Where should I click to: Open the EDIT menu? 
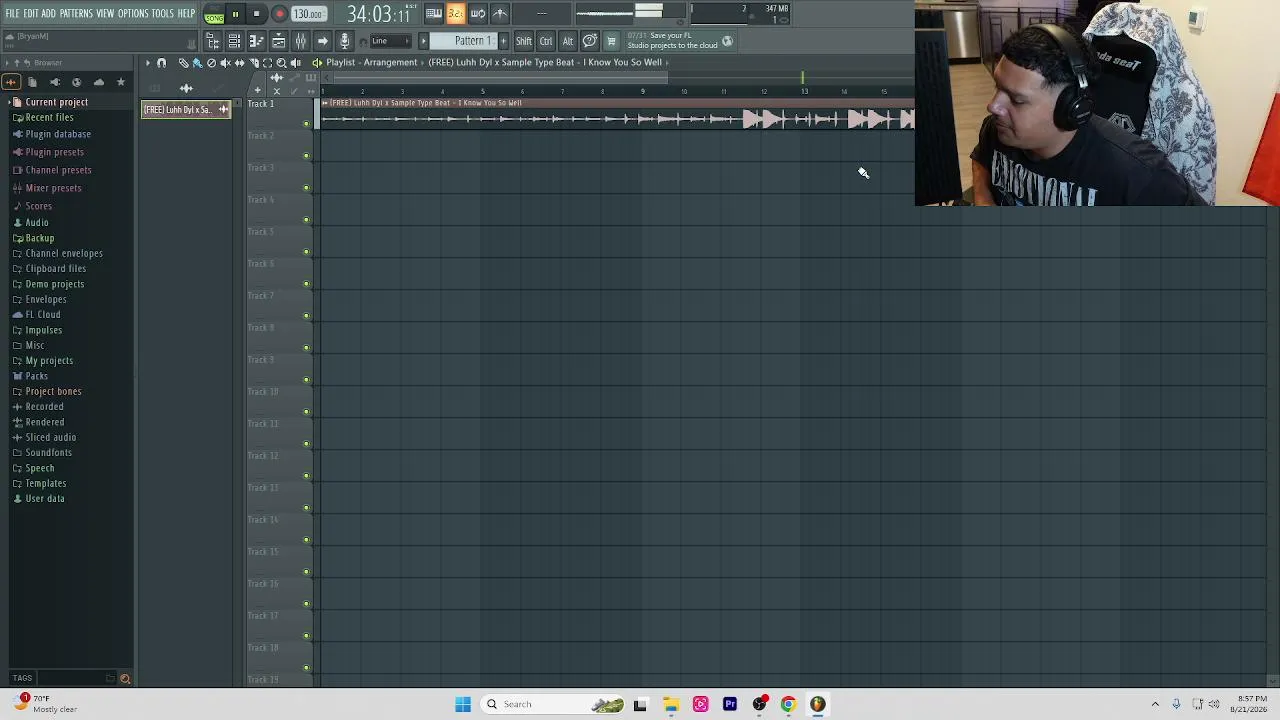(x=31, y=13)
